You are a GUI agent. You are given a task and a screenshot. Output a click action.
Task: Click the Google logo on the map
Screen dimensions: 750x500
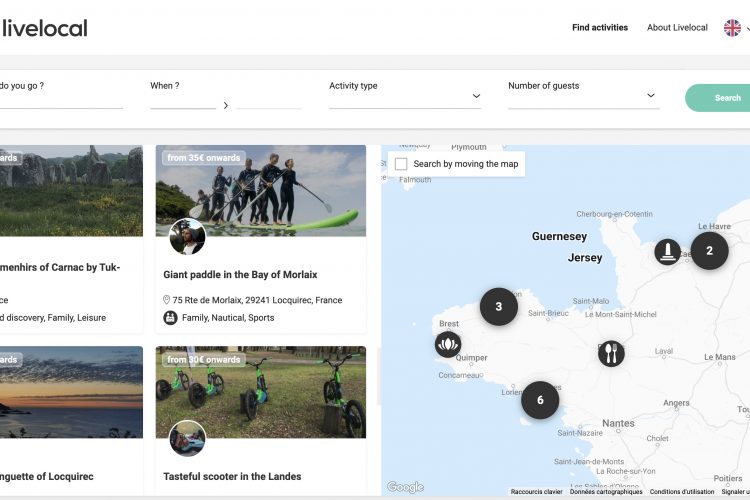pos(405,487)
